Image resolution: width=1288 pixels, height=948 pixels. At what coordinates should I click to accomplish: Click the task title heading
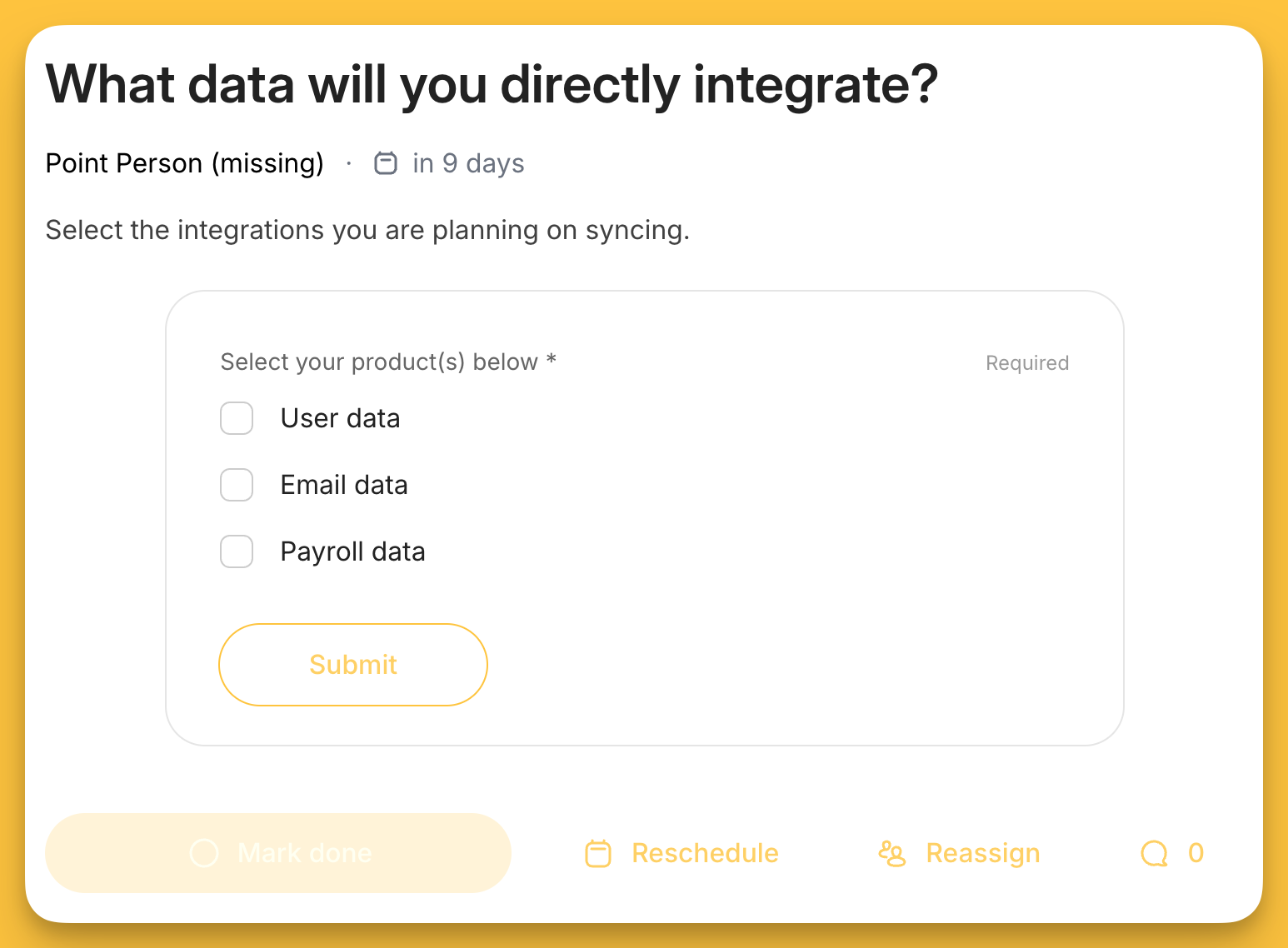(492, 85)
